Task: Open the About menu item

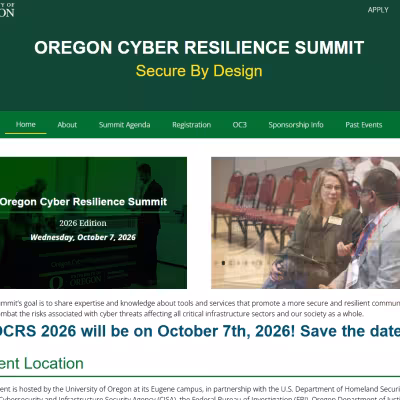Action: pos(67,125)
